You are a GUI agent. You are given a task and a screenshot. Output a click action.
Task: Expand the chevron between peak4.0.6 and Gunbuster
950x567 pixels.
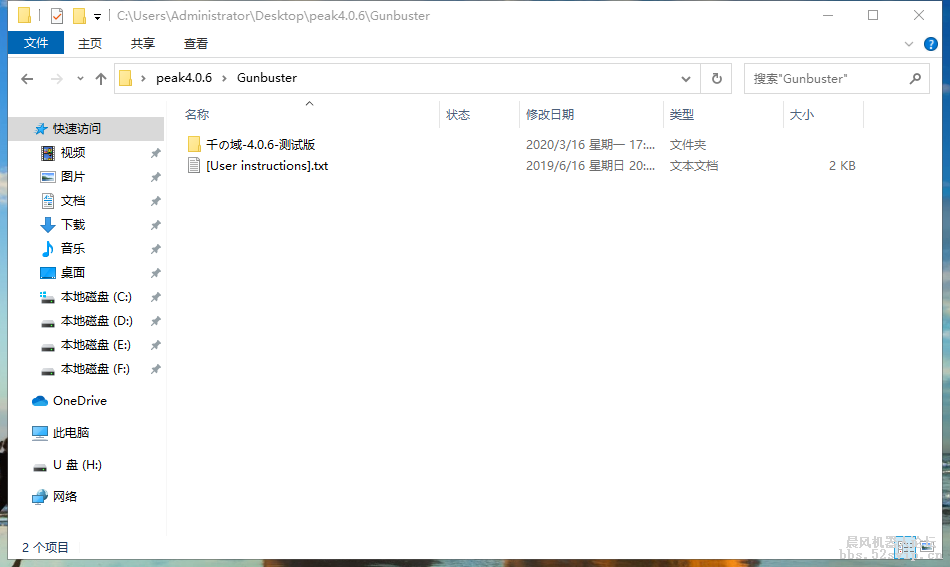point(224,78)
